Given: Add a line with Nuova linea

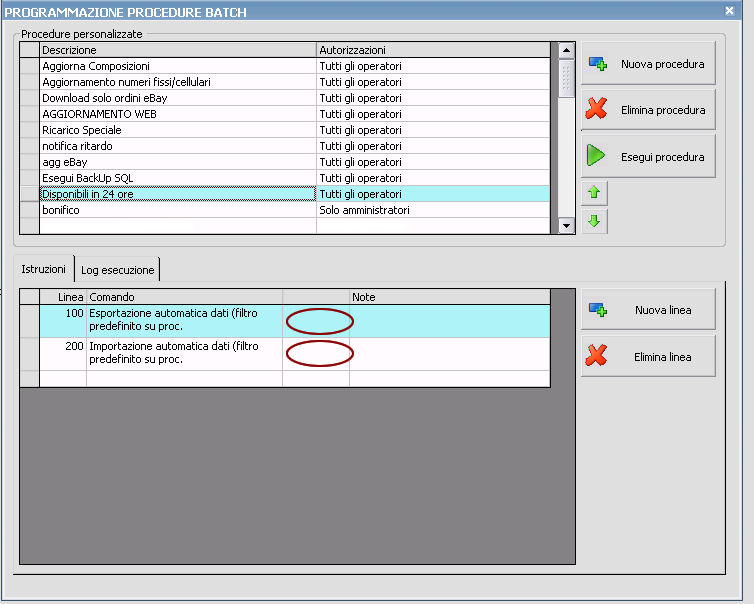Looking at the screenshot, I should tap(648, 310).
